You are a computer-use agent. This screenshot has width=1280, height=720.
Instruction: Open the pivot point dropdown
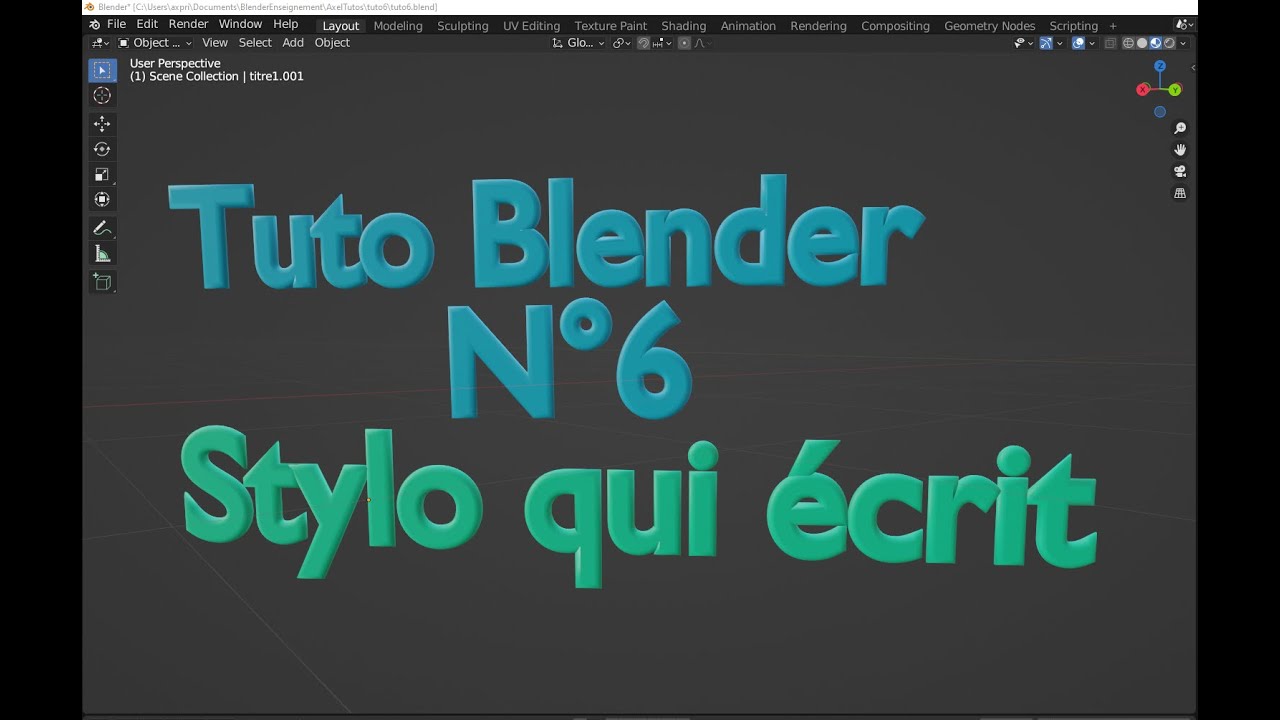click(622, 43)
